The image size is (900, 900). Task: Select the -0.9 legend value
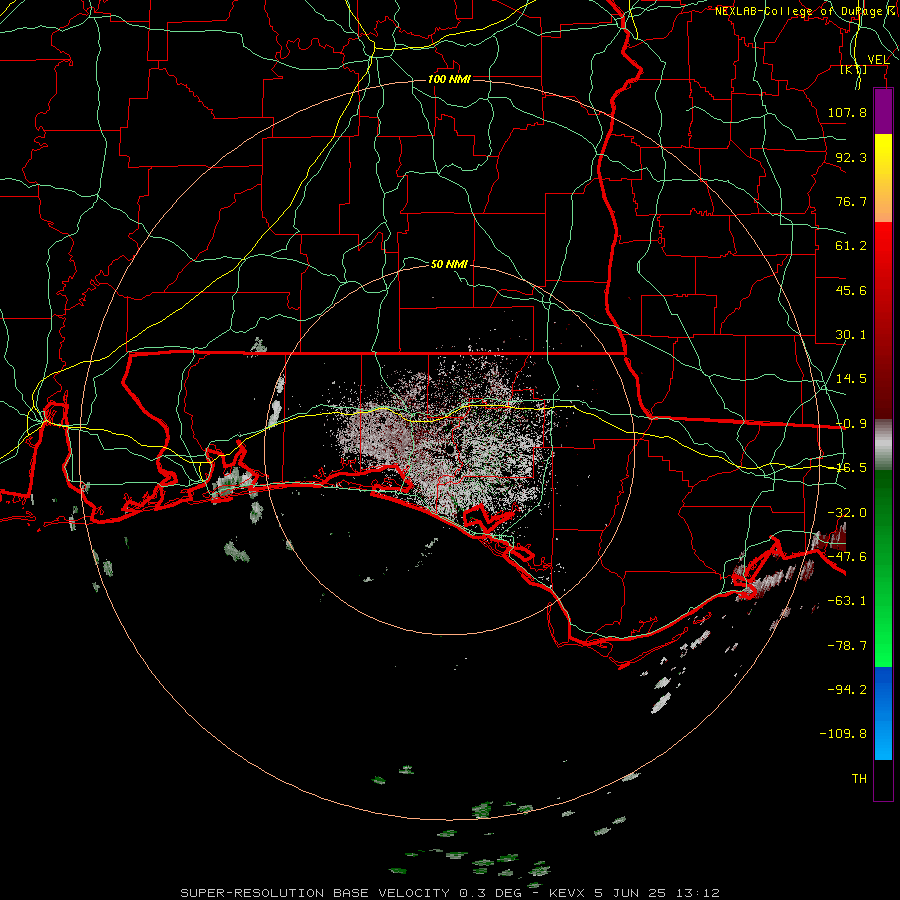851,424
